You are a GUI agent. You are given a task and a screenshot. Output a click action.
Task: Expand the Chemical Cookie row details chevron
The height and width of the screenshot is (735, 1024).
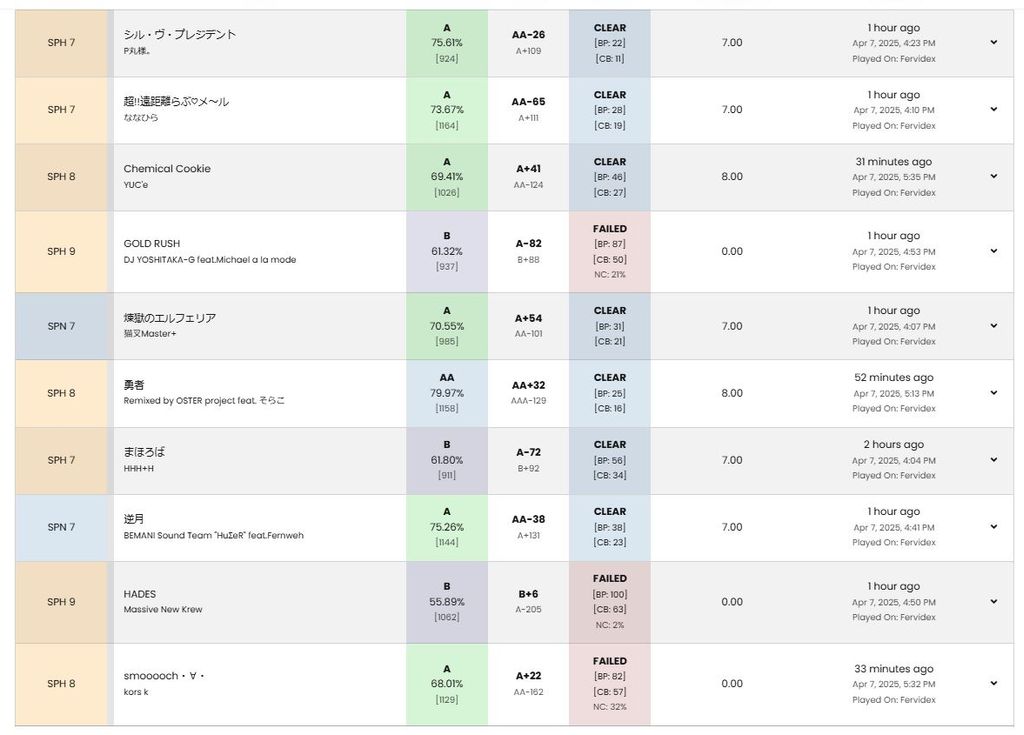(993, 177)
